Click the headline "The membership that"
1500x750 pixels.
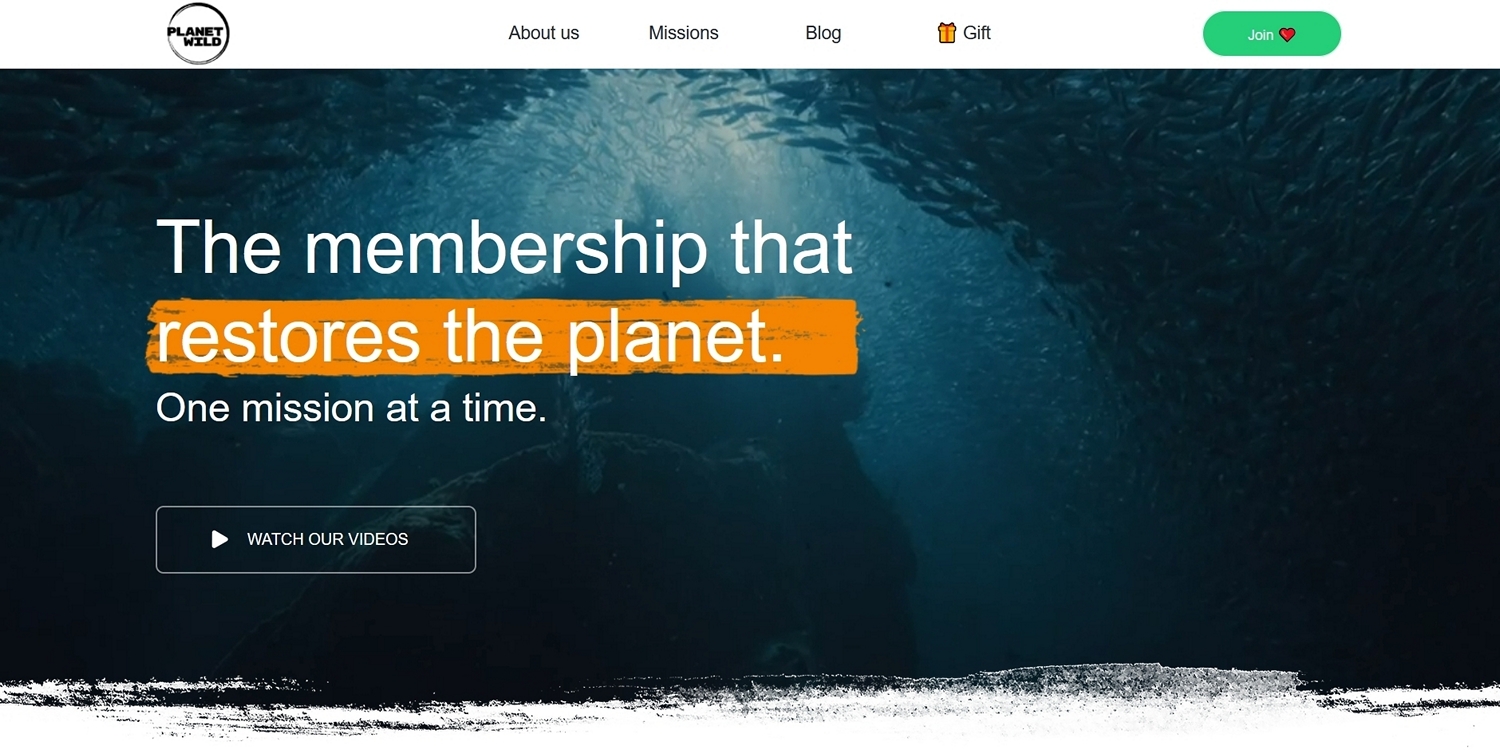505,247
